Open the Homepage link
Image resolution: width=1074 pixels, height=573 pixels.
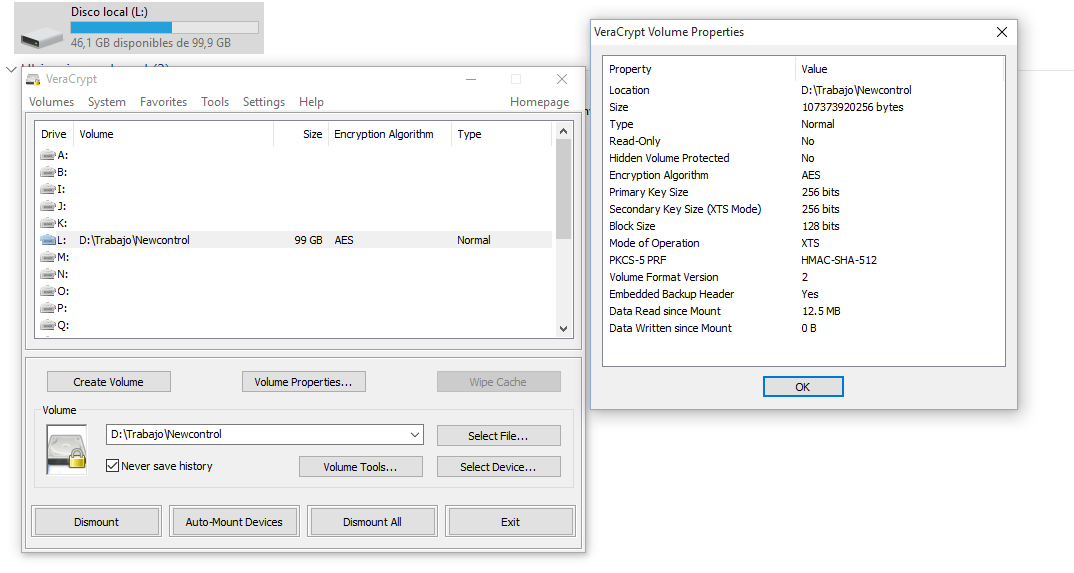click(540, 102)
